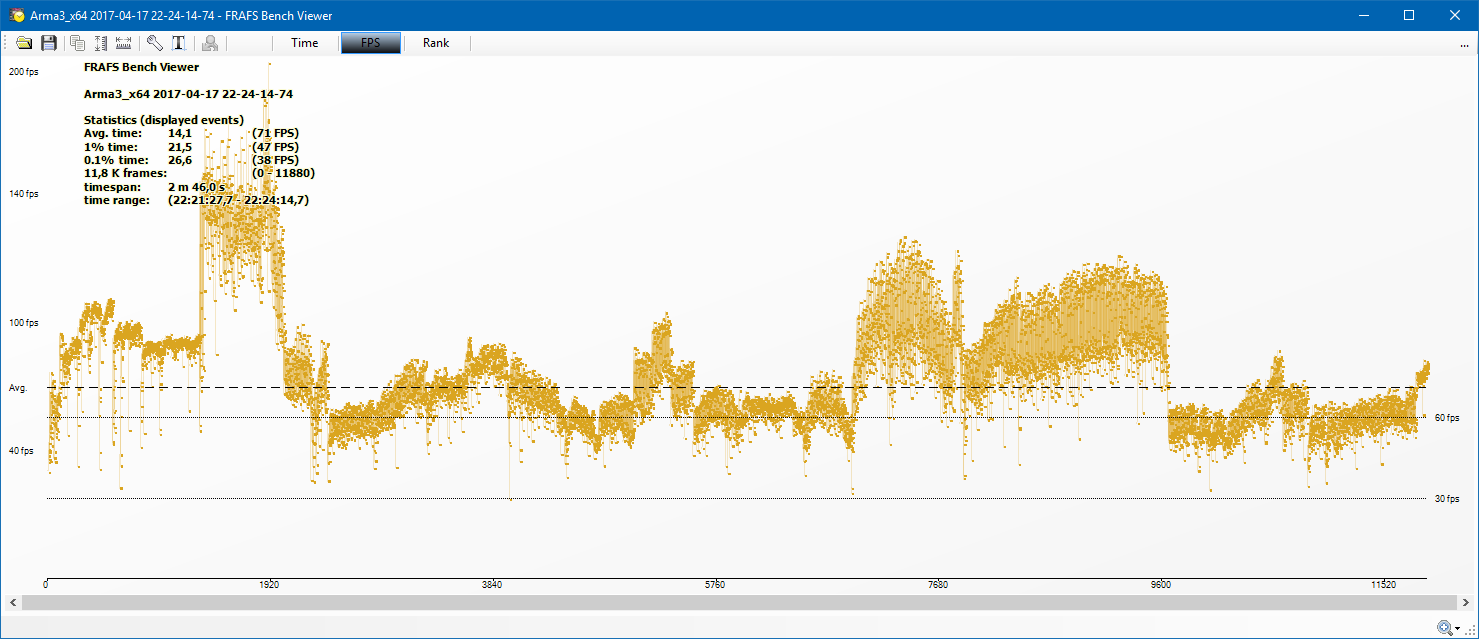Image resolution: width=1479 pixels, height=639 pixels.
Task: Switch to the Rank view
Action: (436, 43)
